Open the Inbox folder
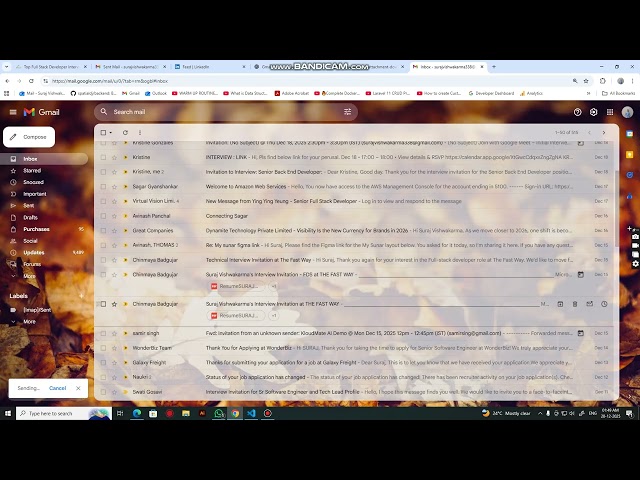This screenshot has width=640, height=480. pyautogui.click(x=44, y=159)
